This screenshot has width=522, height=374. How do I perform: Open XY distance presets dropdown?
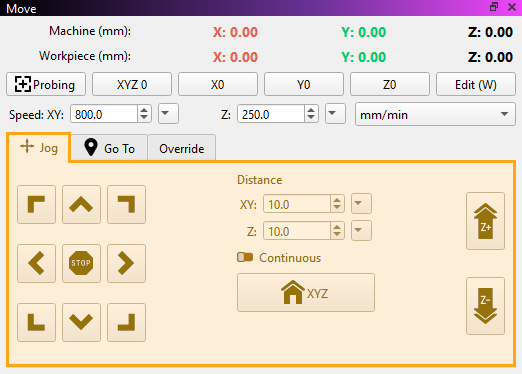[x=361, y=203]
